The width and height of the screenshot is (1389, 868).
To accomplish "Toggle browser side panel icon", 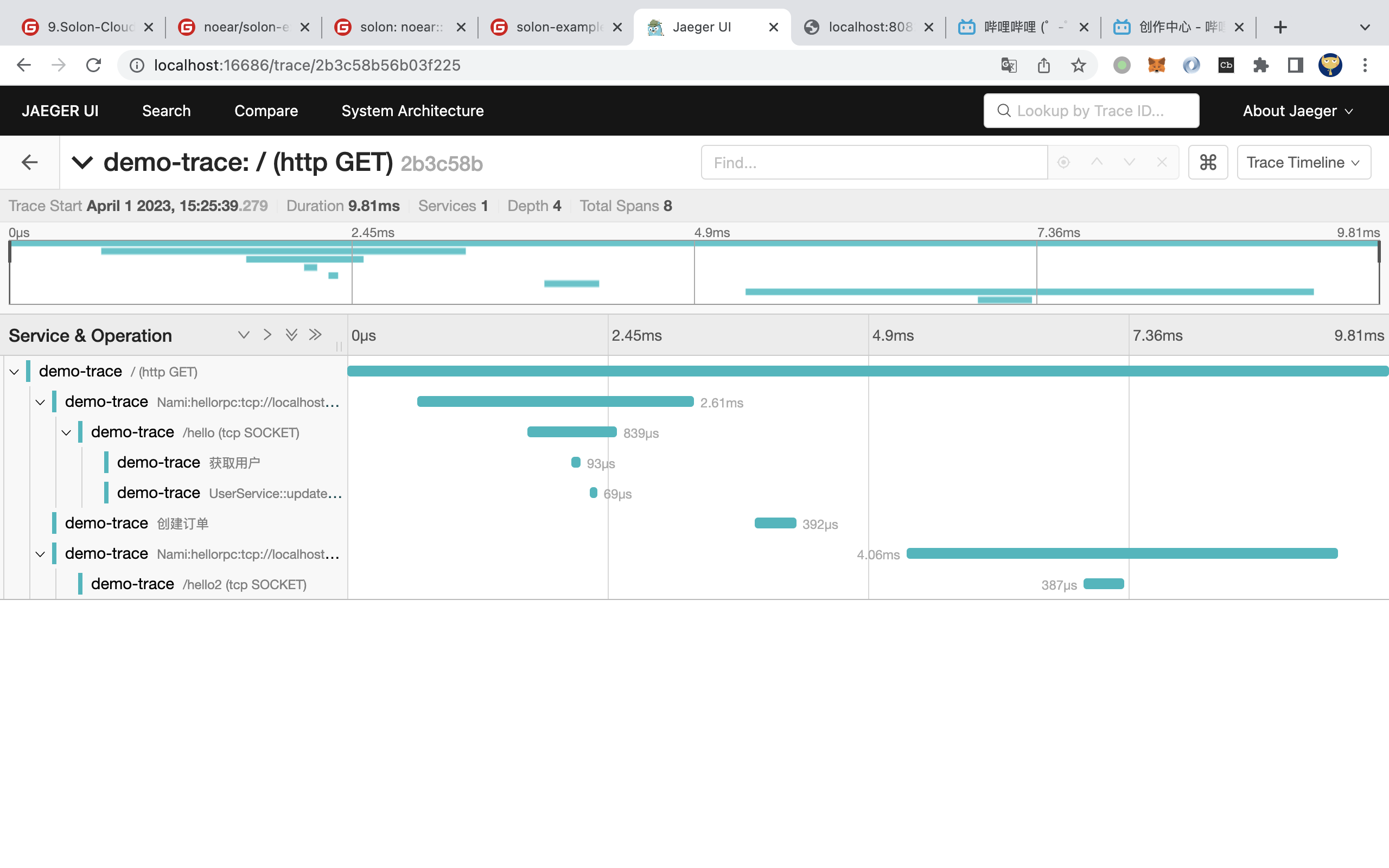I will coord(1296,65).
